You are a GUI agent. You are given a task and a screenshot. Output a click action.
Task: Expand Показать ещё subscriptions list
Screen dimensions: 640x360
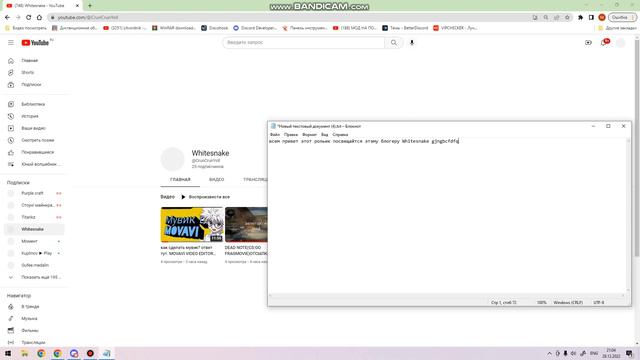tap(35, 277)
